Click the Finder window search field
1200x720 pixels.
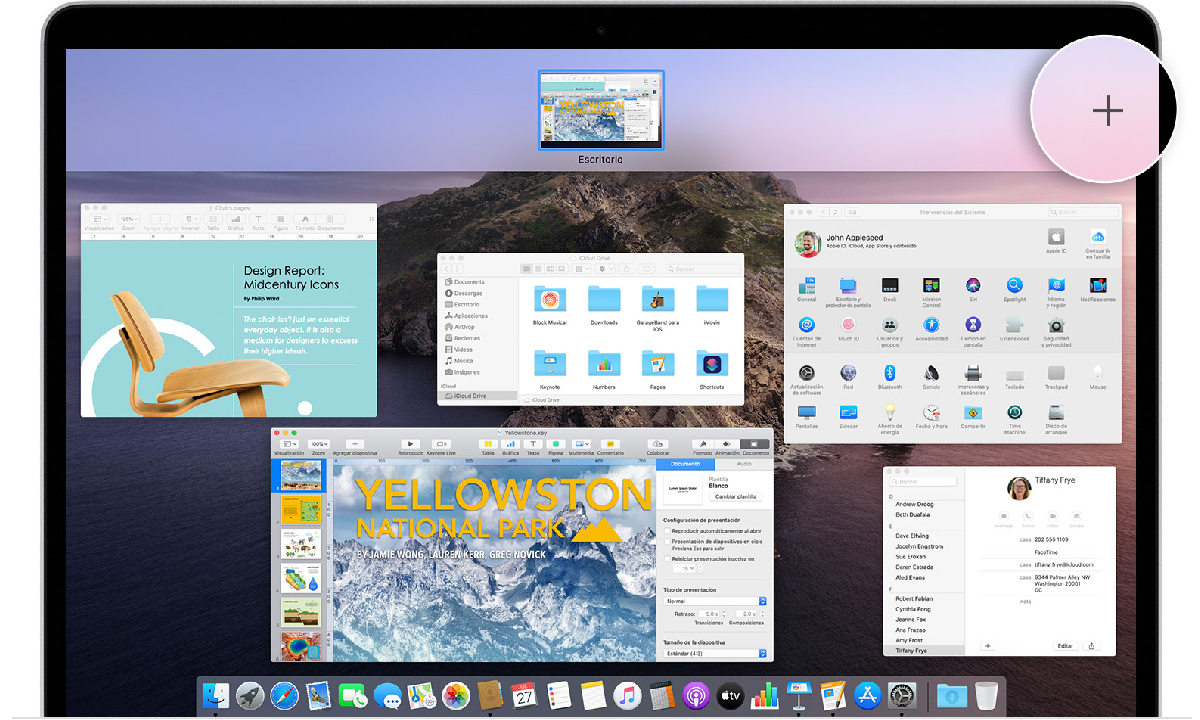point(701,269)
